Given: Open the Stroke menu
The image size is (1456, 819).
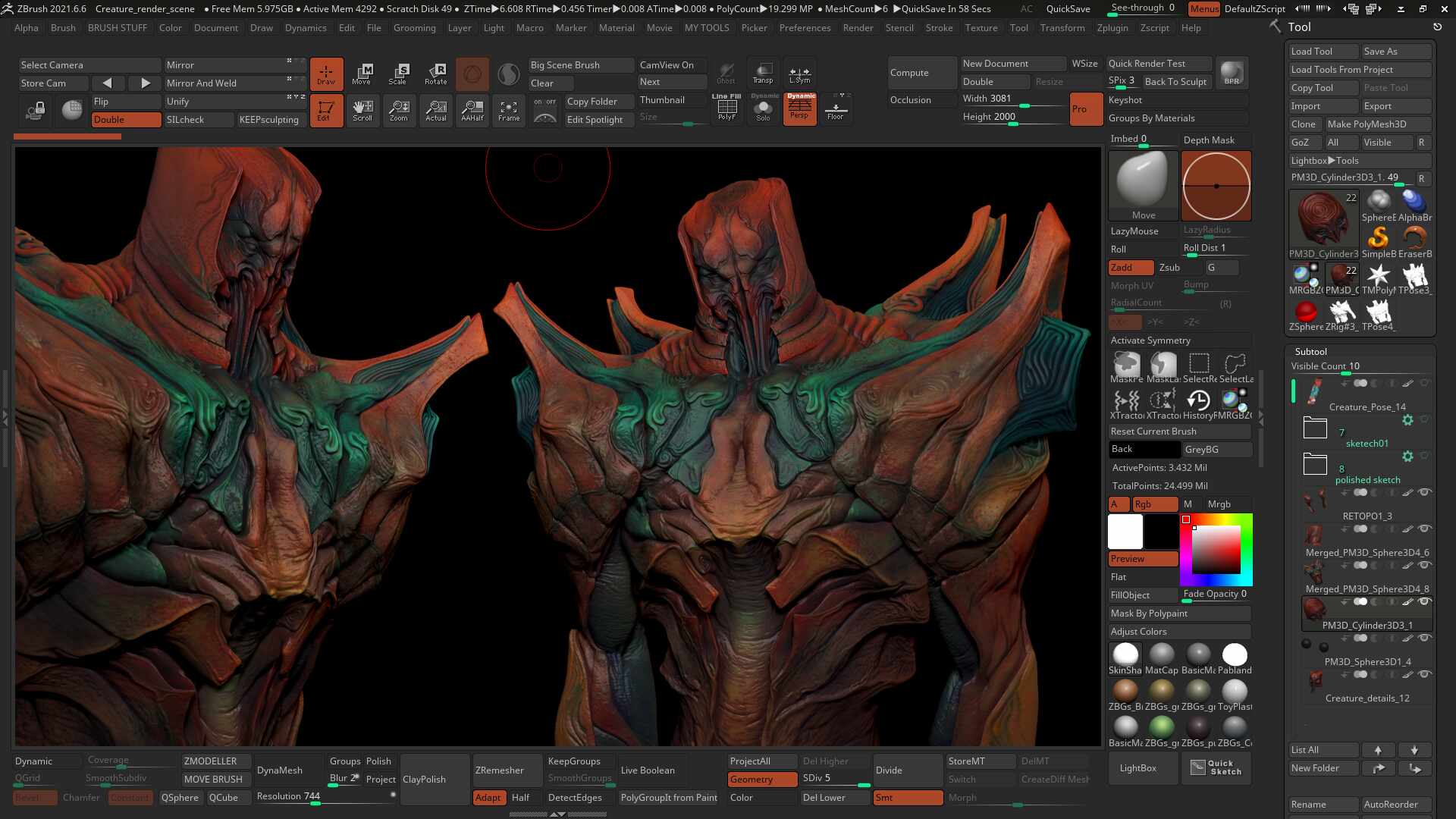Looking at the screenshot, I should [939, 28].
